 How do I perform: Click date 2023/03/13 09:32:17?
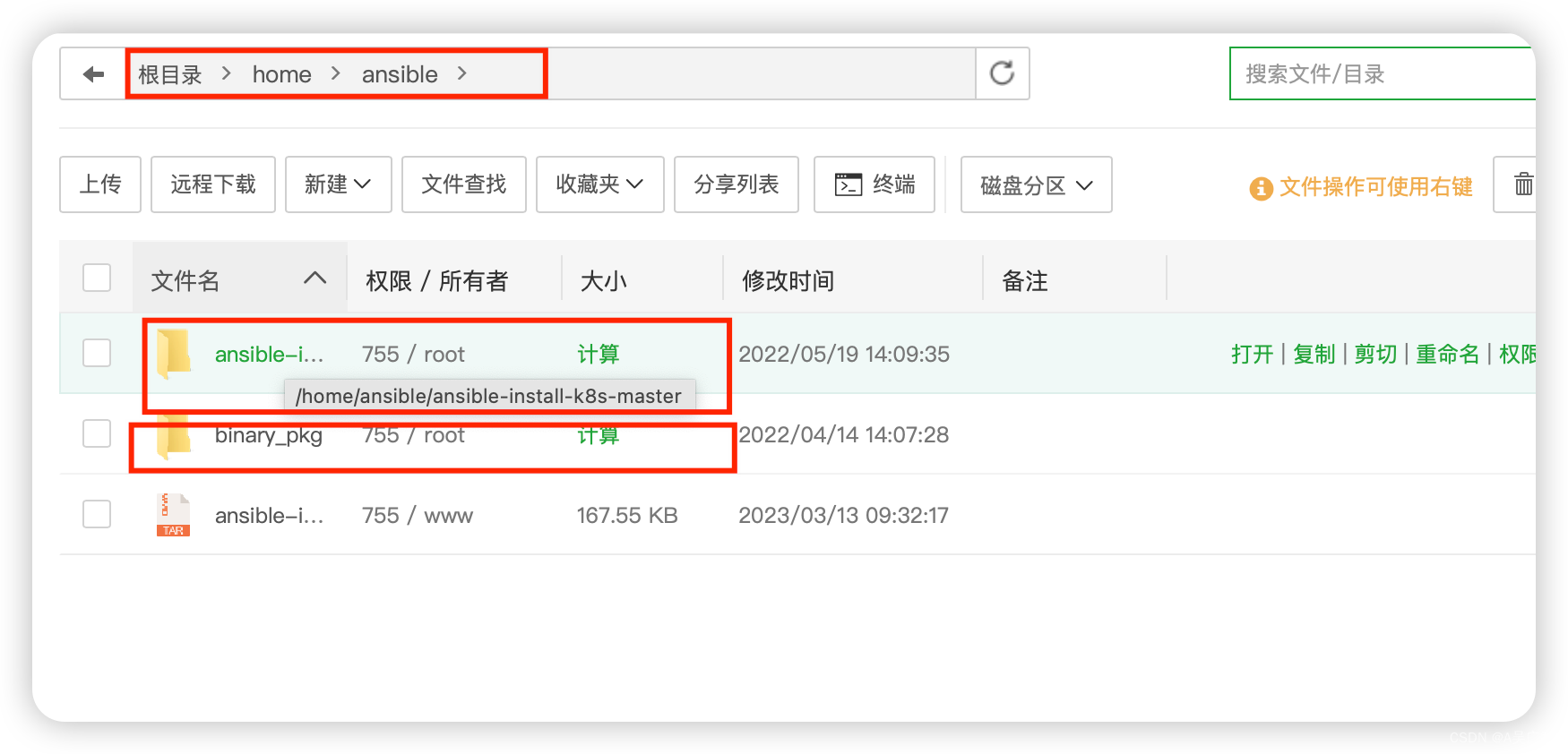click(x=843, y=515)
